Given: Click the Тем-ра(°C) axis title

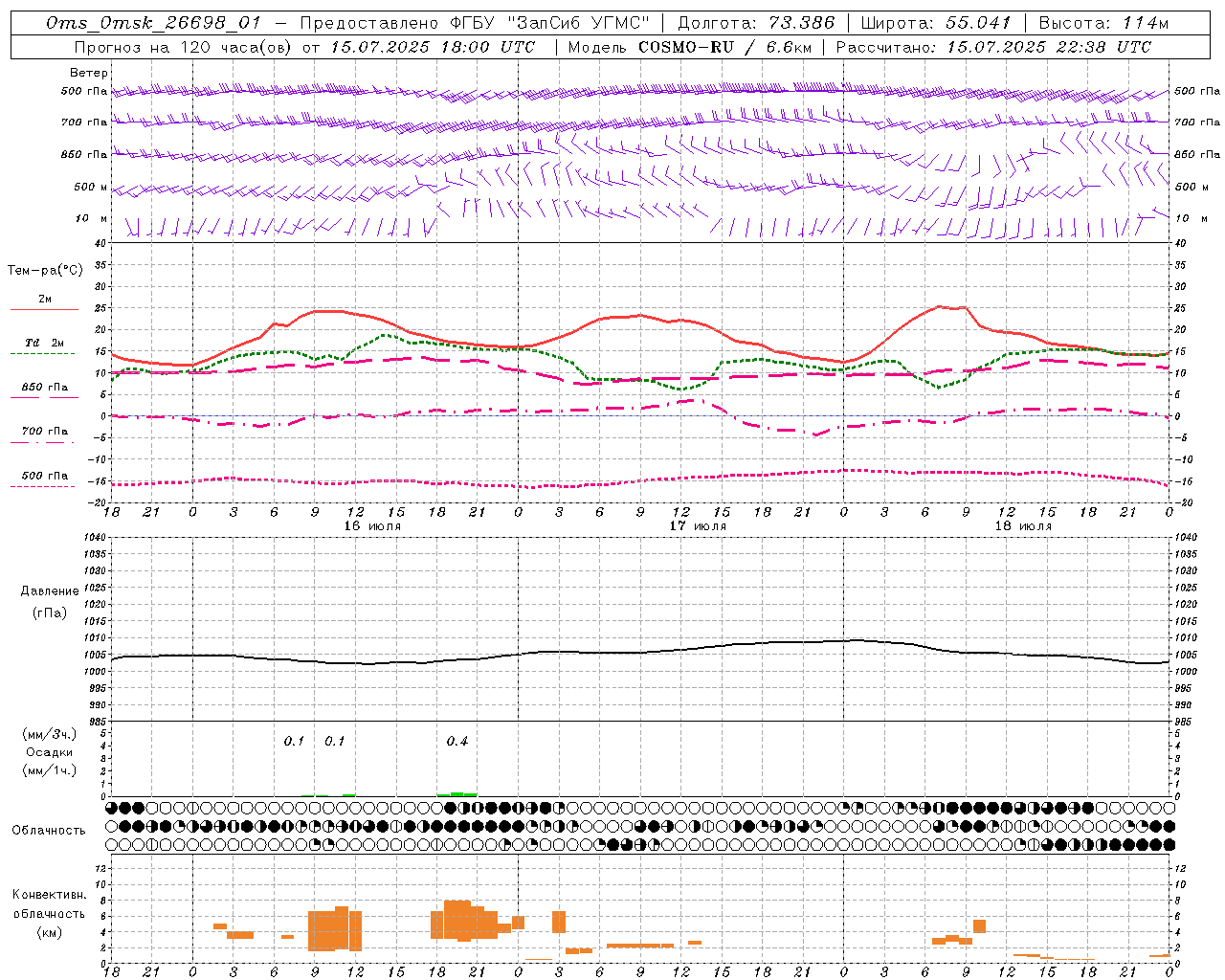Looking at the screenshot, I should tap(45, 271).
